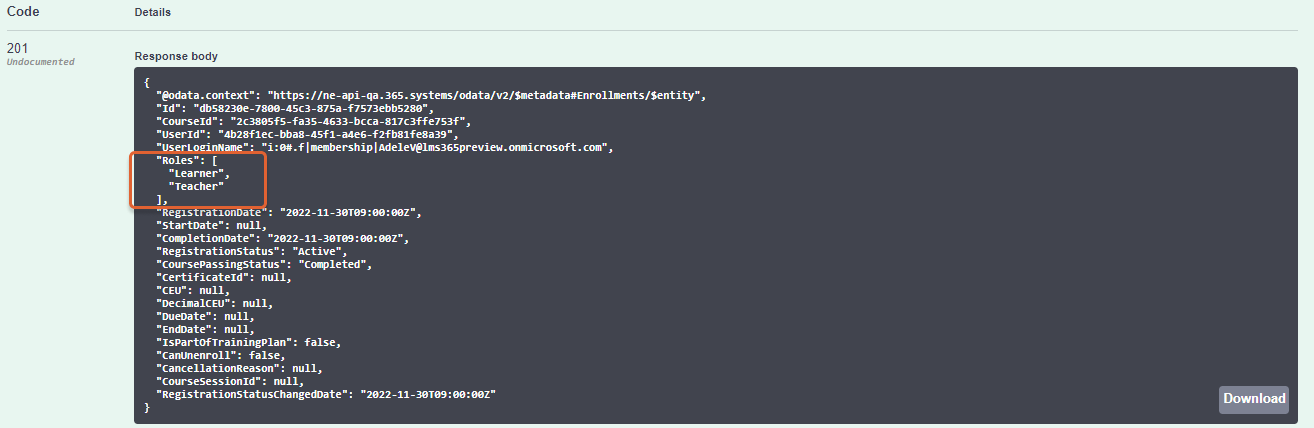Click the CompletionDate line
This screenshot has height=428, width=1314.
283,238
